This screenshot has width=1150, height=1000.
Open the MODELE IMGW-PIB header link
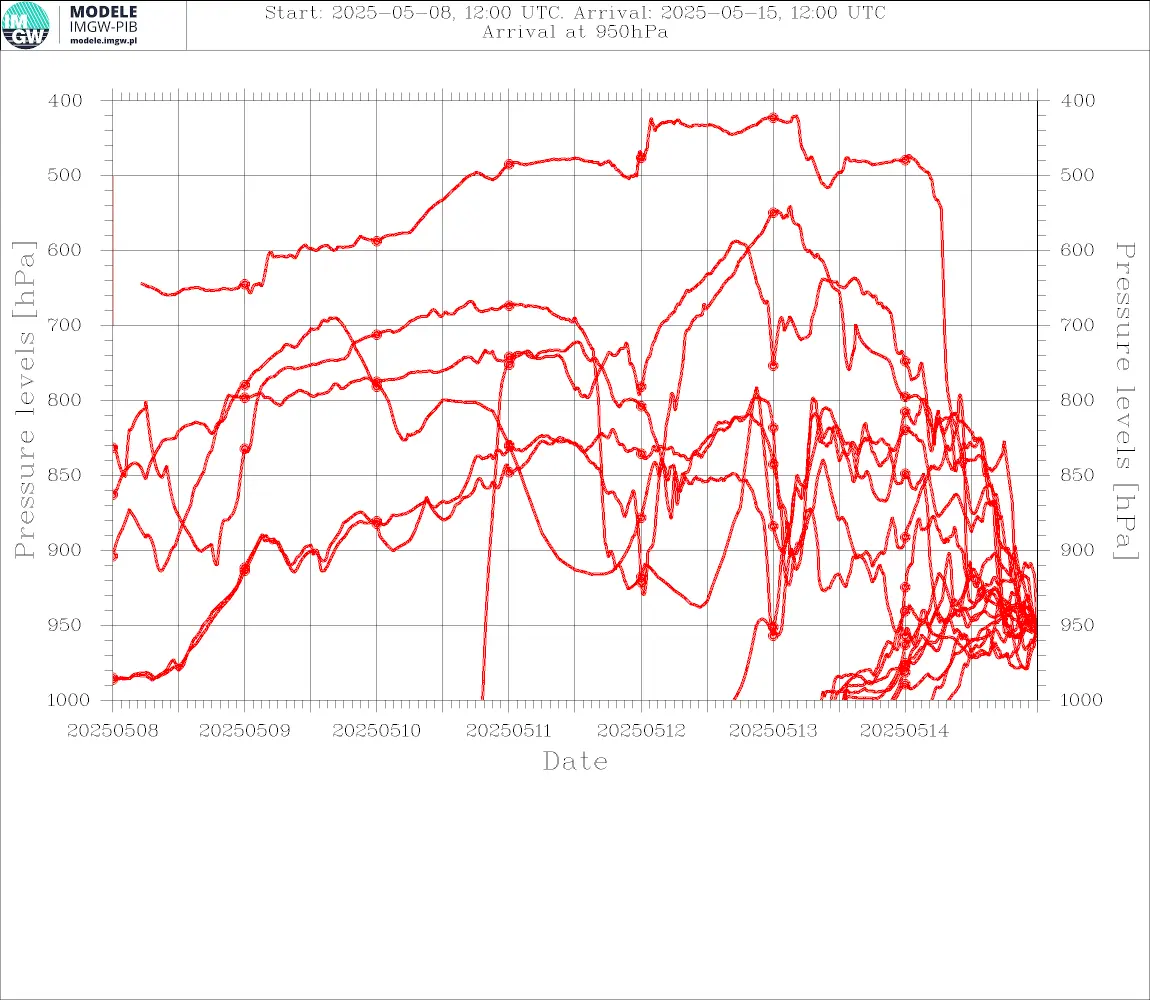click(x=103, y=20)
